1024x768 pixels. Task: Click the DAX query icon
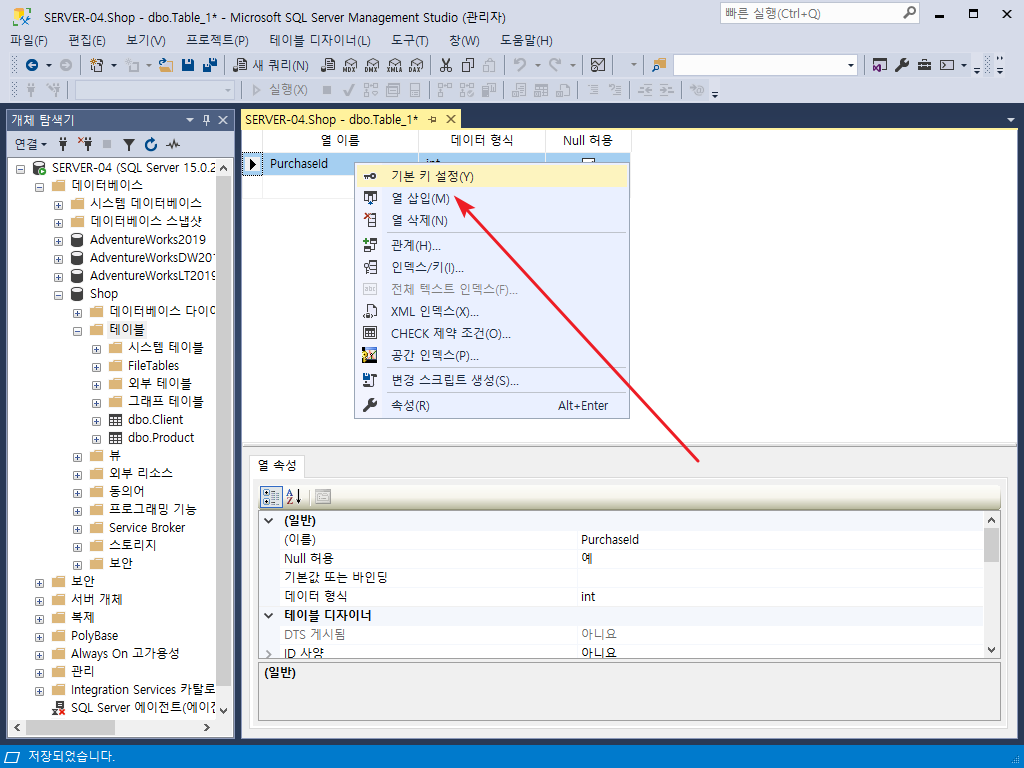pyautogui.click(x=416, y=65)
